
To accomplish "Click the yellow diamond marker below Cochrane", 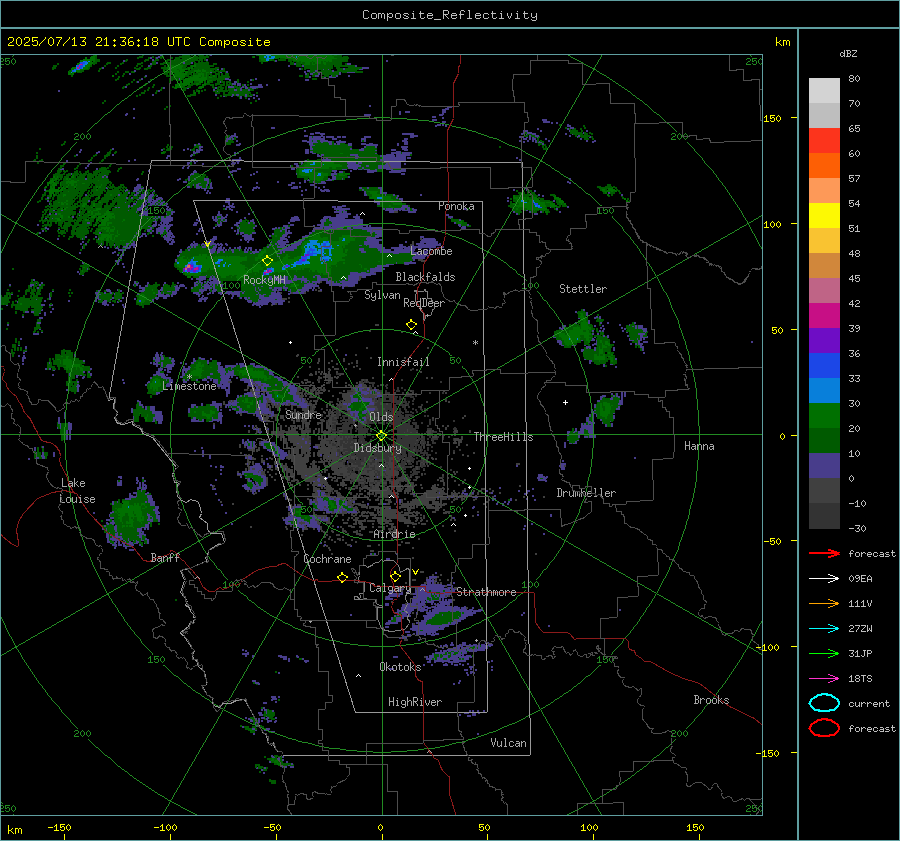I will [343, 577].
